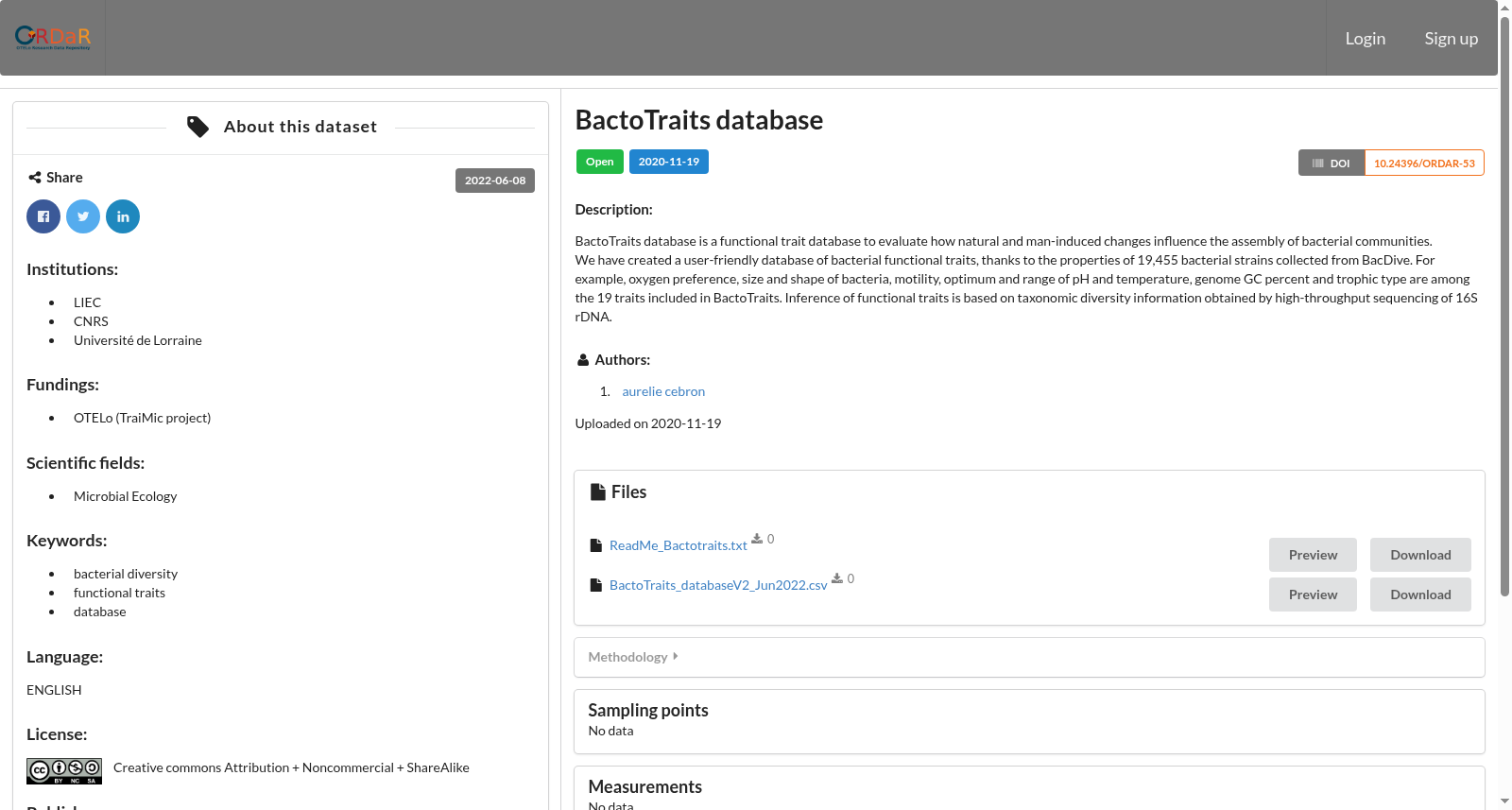The width and height of the screenshot is (1512, 810).
Task: Click the file icon next to ReadMe_Bactotraits.txt
Action: click(595, 545)
